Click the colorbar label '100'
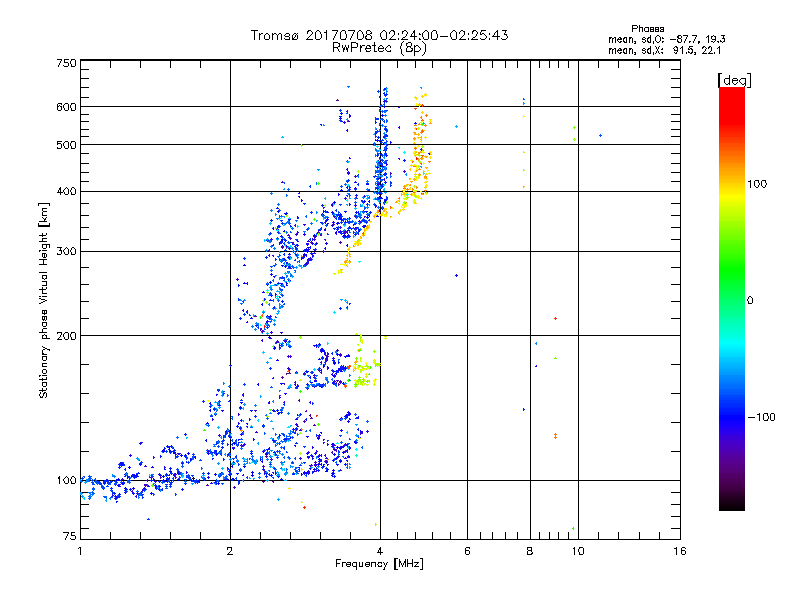This screenshot has width=800, height=600. click(x=757, y=184)
